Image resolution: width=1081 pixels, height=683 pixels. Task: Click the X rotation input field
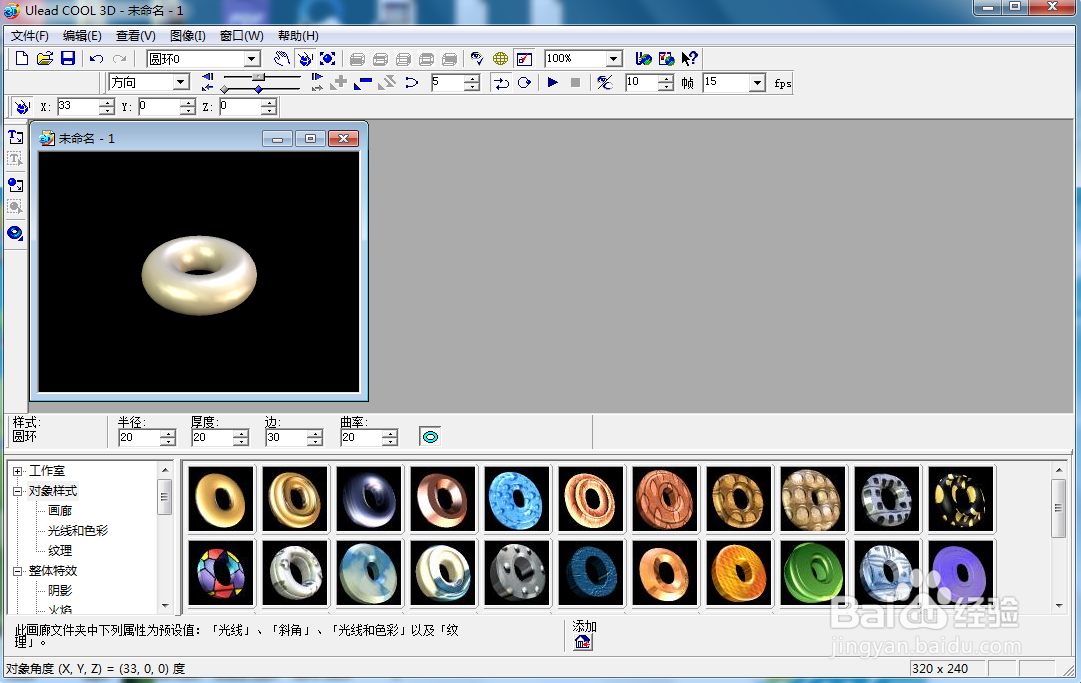point(78,107)
